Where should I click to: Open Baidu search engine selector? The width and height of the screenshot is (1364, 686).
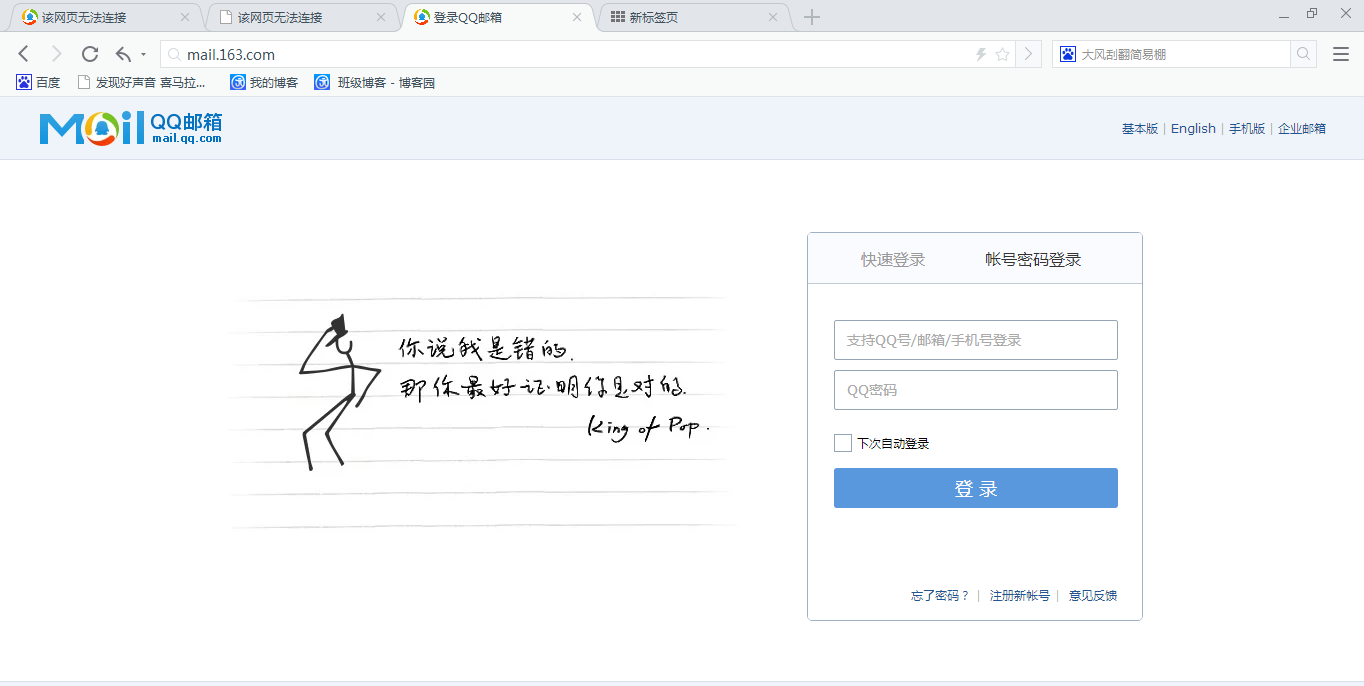click(1067, 54)
